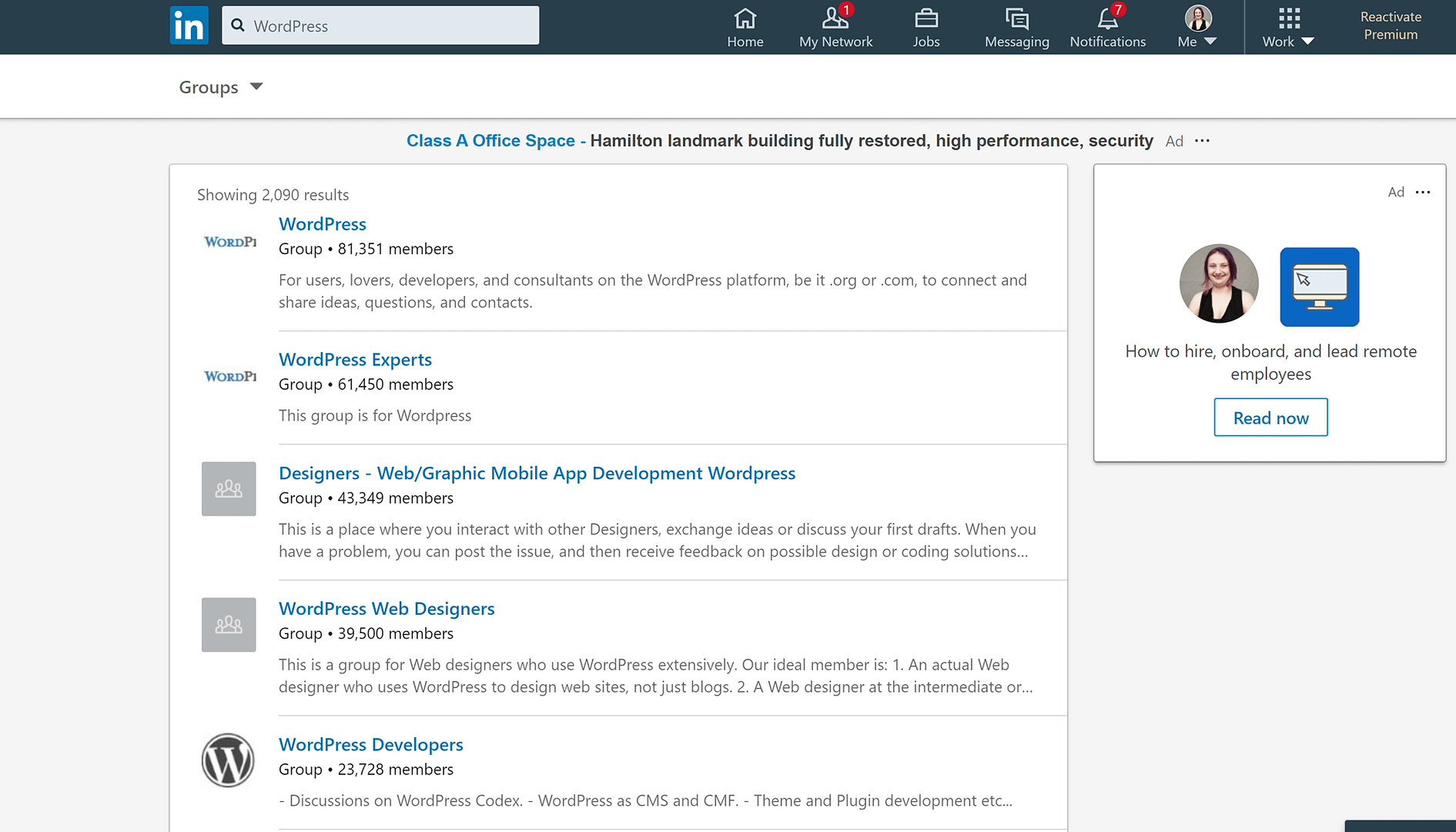Open sidebar ad options ellipsis menu
Image resolution: width=1456 pixels, height=832 pixels.
tap(1423, 192)
